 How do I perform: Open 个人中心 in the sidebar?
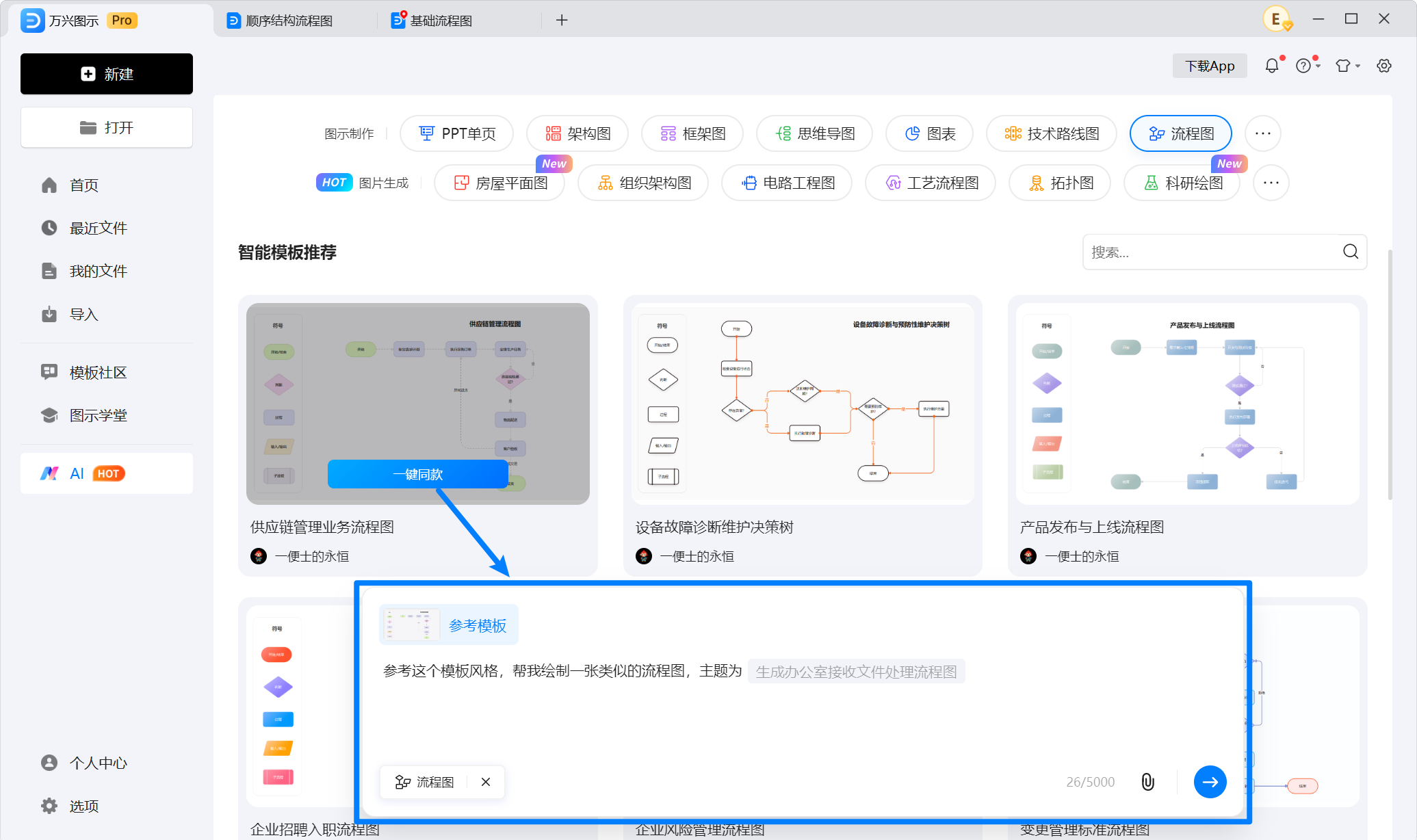pyautogui.click(x=84, y=763)
